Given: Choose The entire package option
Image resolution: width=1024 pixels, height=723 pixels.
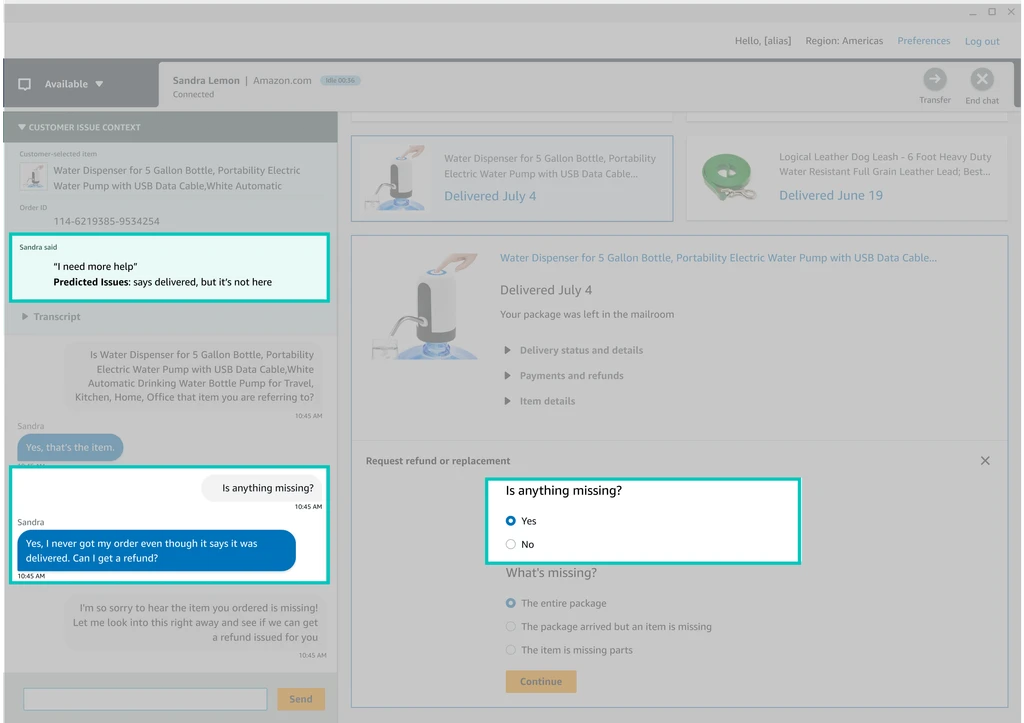Looking at the screenshot, I should (x=511, y=604).
